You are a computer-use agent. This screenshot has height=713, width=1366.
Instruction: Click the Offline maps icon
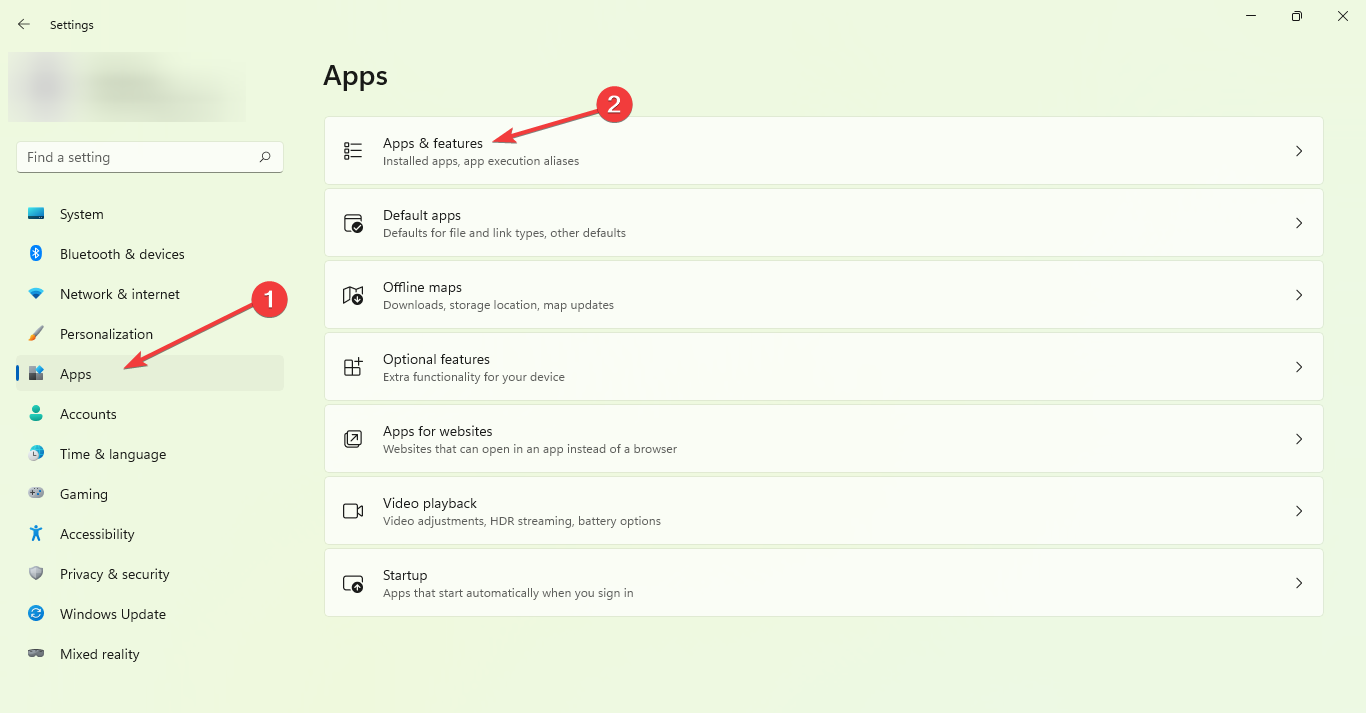click(353, 295)
